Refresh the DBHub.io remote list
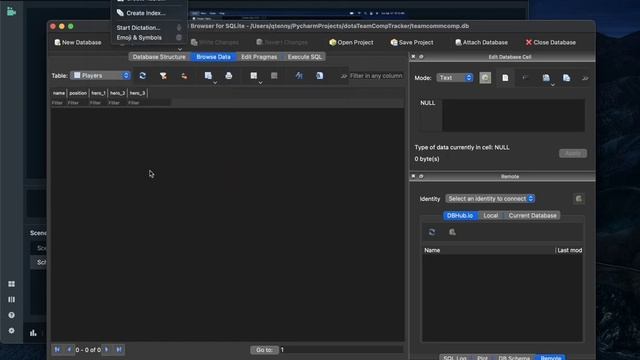Image resolution: width=640 pixels, height=360 pixels. [432, 232]
